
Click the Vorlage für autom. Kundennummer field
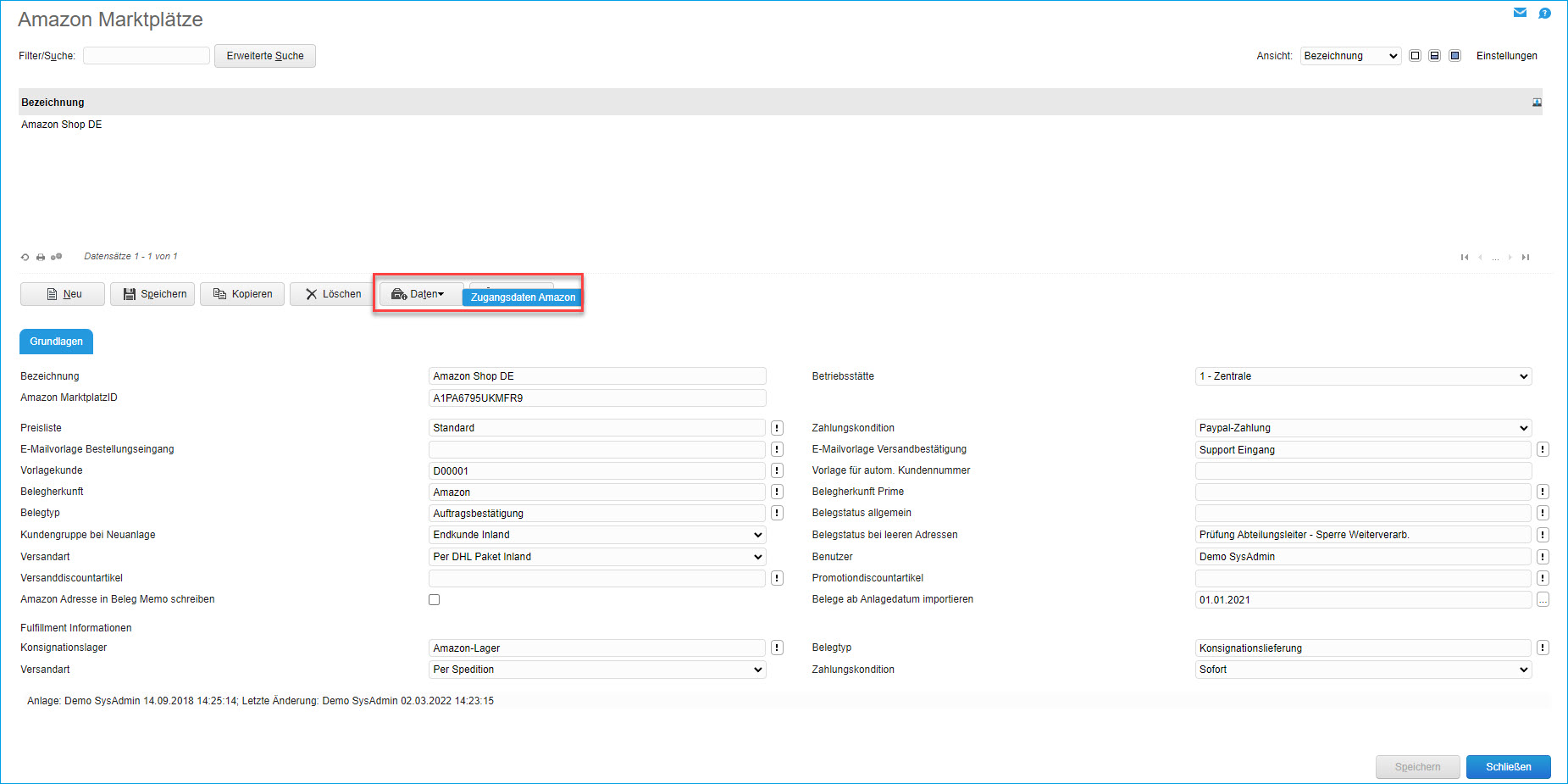pyautogui.click(x=1363, y=470)
